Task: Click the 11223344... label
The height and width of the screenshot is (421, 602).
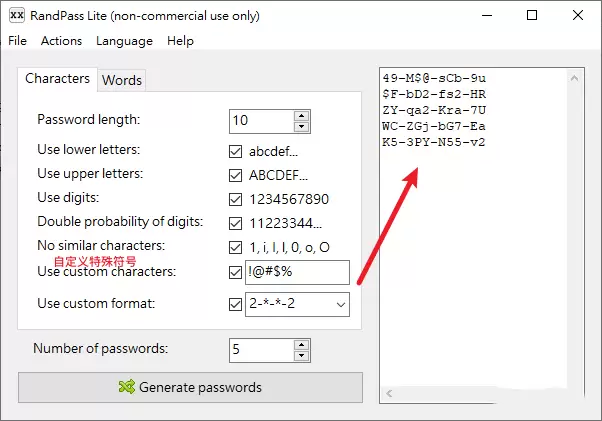Action: click(286, 223)
